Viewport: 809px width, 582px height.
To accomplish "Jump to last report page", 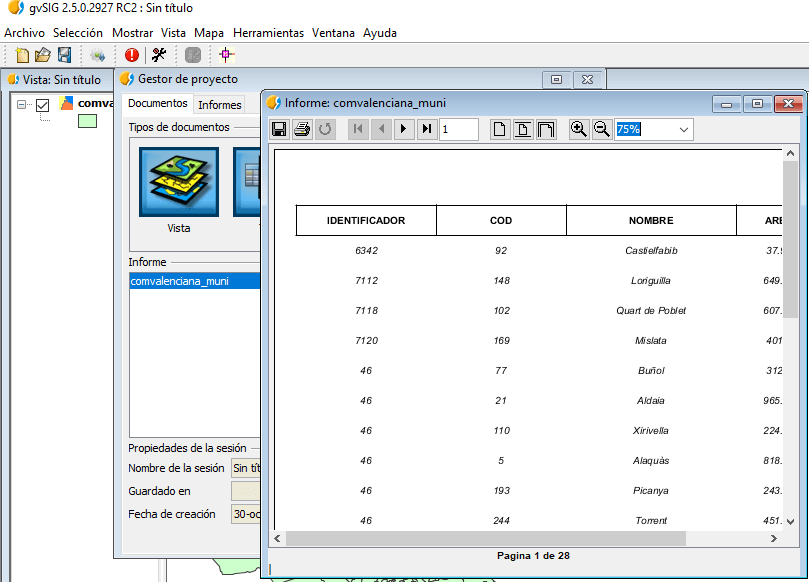I will (427, 129).
